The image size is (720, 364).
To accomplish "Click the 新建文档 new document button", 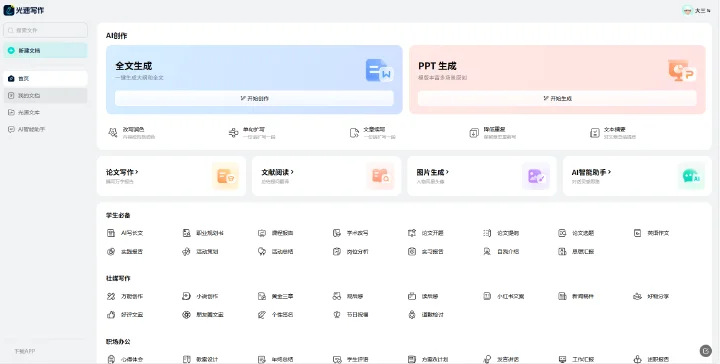I will point(45,50).
